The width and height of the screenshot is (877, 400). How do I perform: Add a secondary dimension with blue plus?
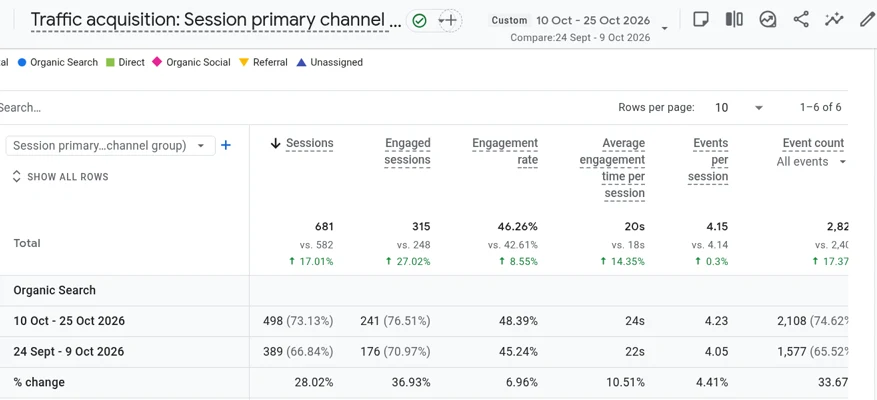(x=225, y=145)
